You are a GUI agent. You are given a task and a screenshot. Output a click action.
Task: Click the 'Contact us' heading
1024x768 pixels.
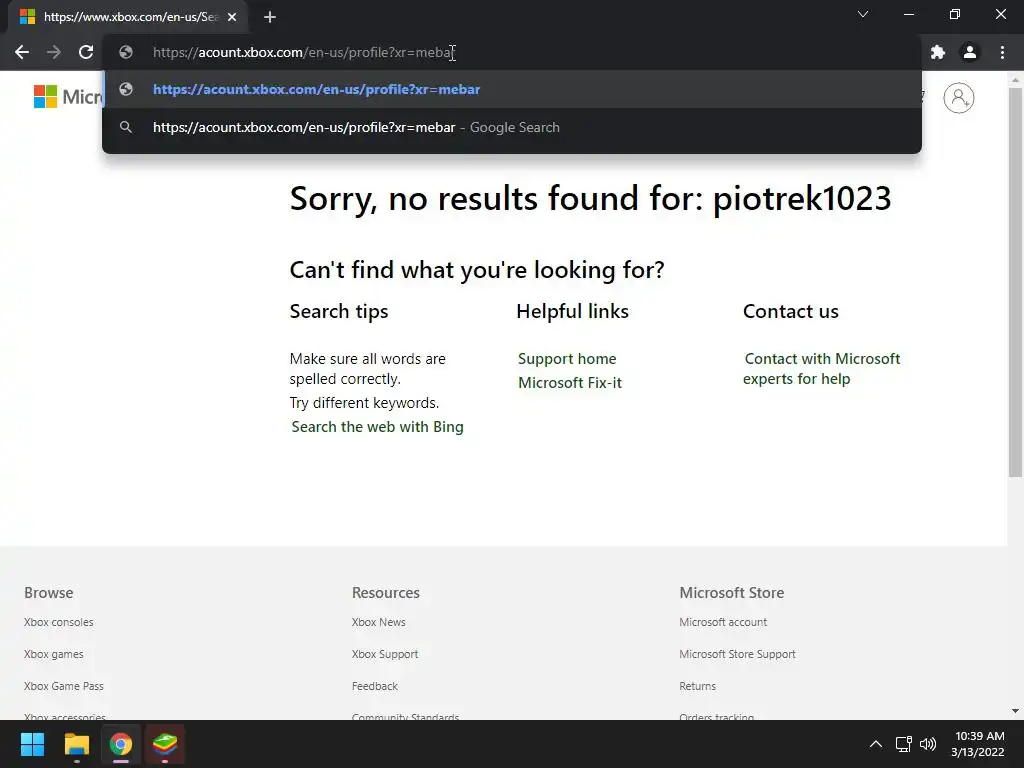pos(791,312)
